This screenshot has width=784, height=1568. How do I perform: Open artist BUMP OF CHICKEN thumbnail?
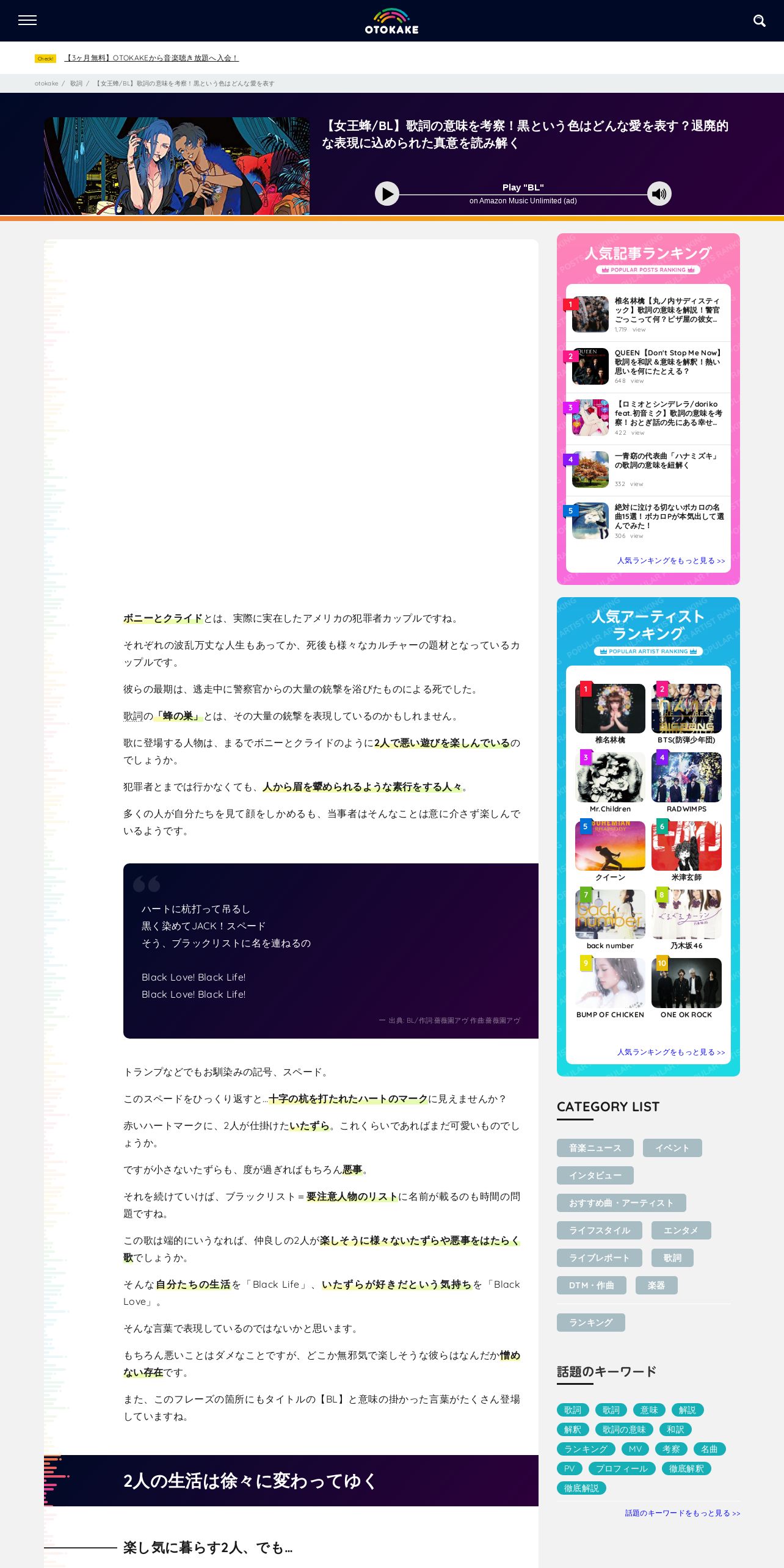point(610,983)
